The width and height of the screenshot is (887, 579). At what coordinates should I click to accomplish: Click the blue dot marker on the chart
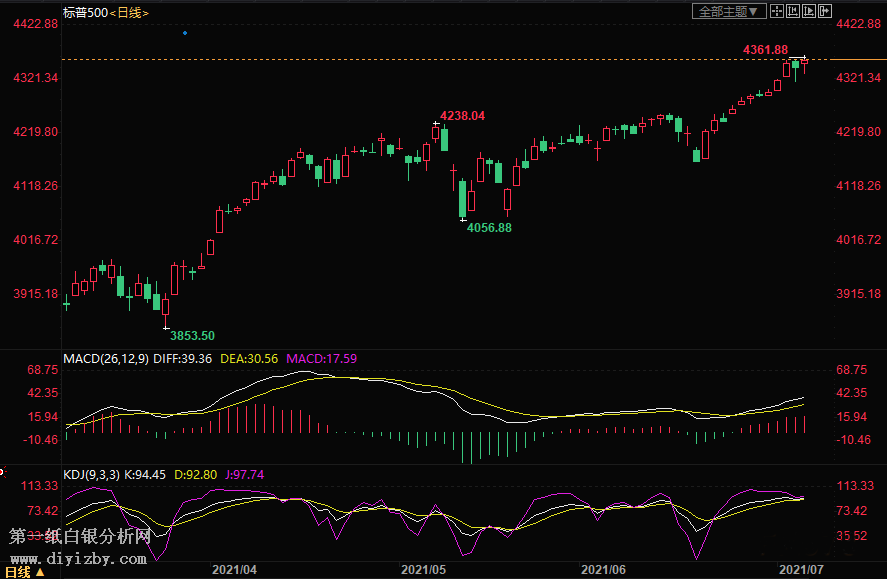coord(185,33)
